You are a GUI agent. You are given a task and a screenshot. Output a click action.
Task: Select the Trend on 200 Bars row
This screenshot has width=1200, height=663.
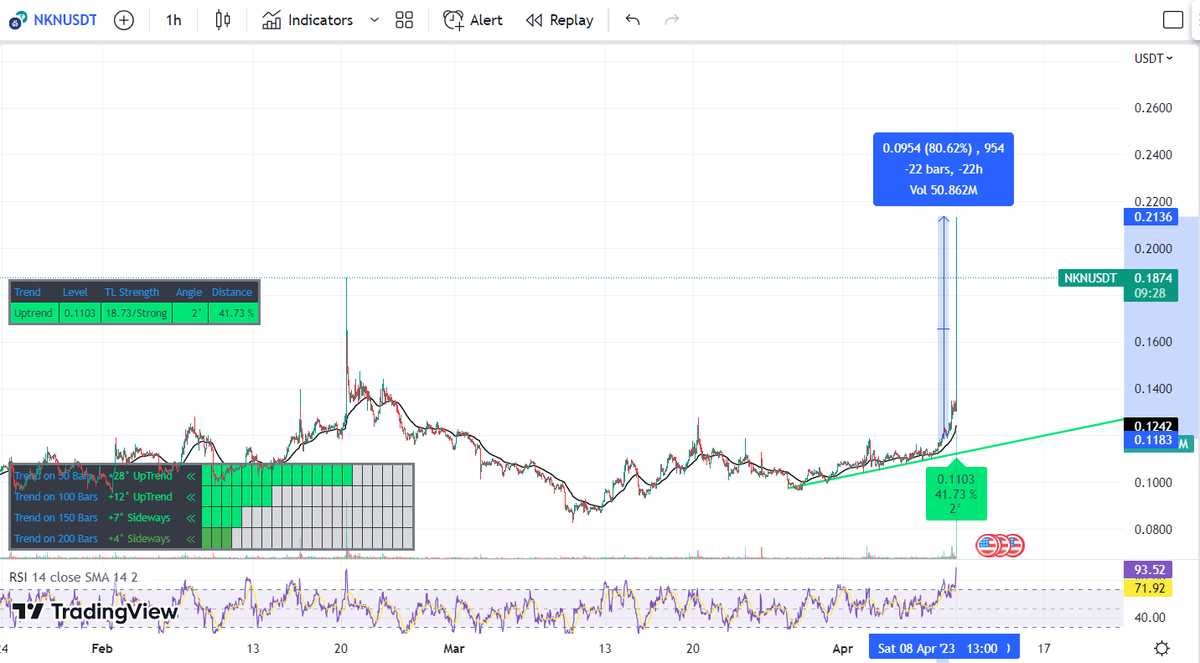click(x=211, y=539)
